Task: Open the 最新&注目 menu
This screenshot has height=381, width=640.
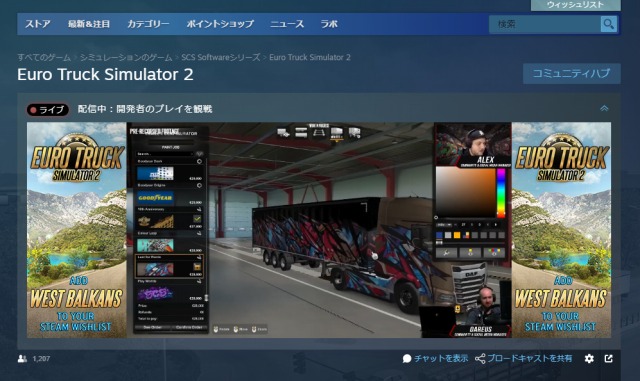Action: click(89, 24)
